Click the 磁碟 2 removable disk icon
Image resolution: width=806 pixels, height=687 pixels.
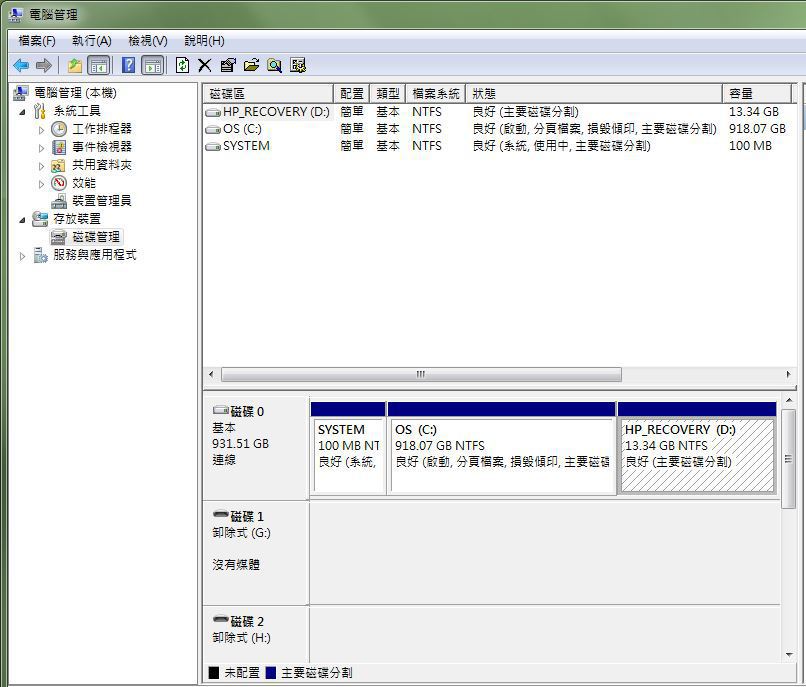click(x=221, y=618)
